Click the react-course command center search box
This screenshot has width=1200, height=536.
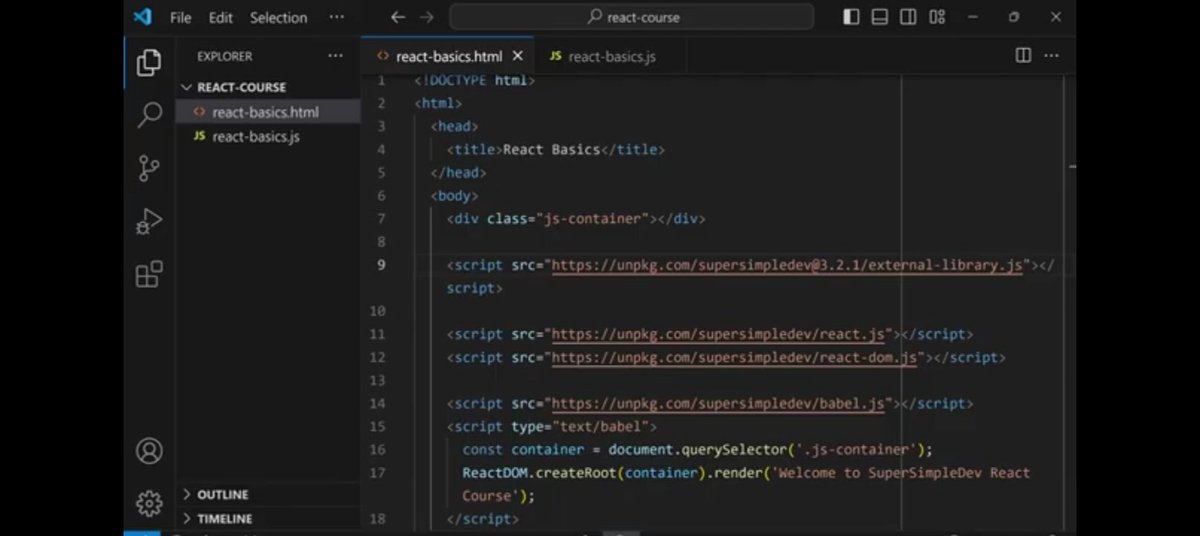click(632, 17)
